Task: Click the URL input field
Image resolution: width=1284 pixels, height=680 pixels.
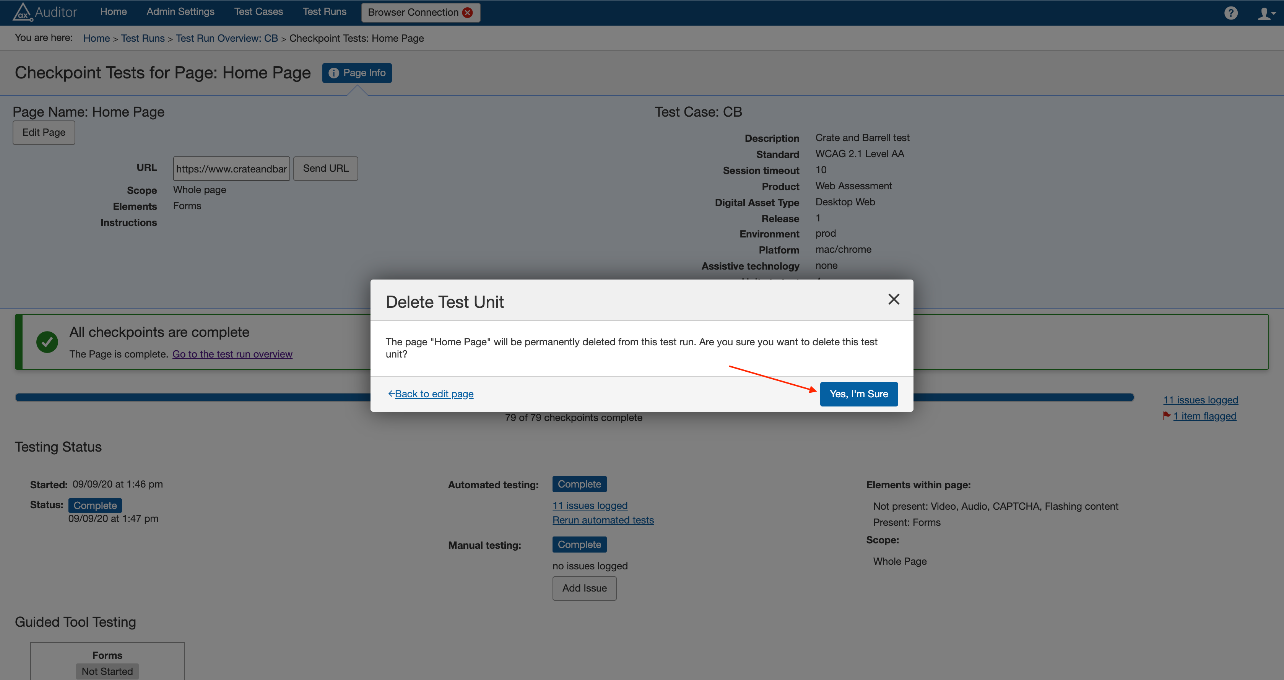Action: point(231,169)
